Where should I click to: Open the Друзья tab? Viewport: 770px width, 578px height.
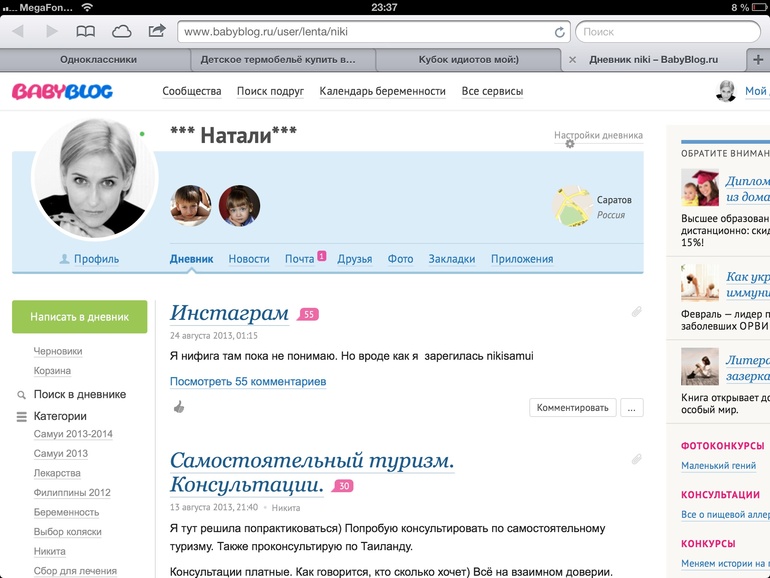[355, 259]
